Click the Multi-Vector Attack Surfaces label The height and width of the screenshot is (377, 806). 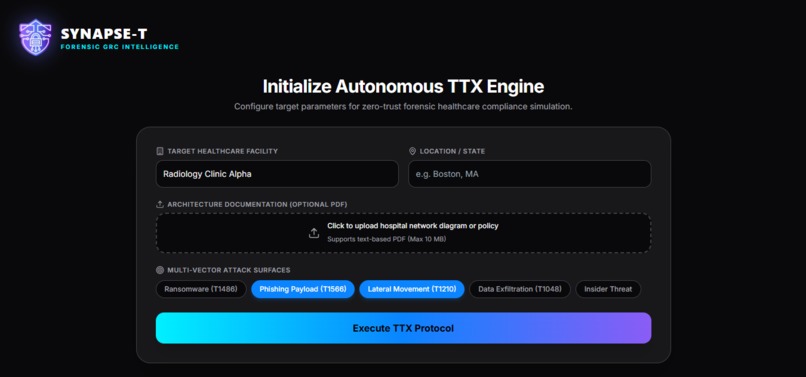coord(229,270)
